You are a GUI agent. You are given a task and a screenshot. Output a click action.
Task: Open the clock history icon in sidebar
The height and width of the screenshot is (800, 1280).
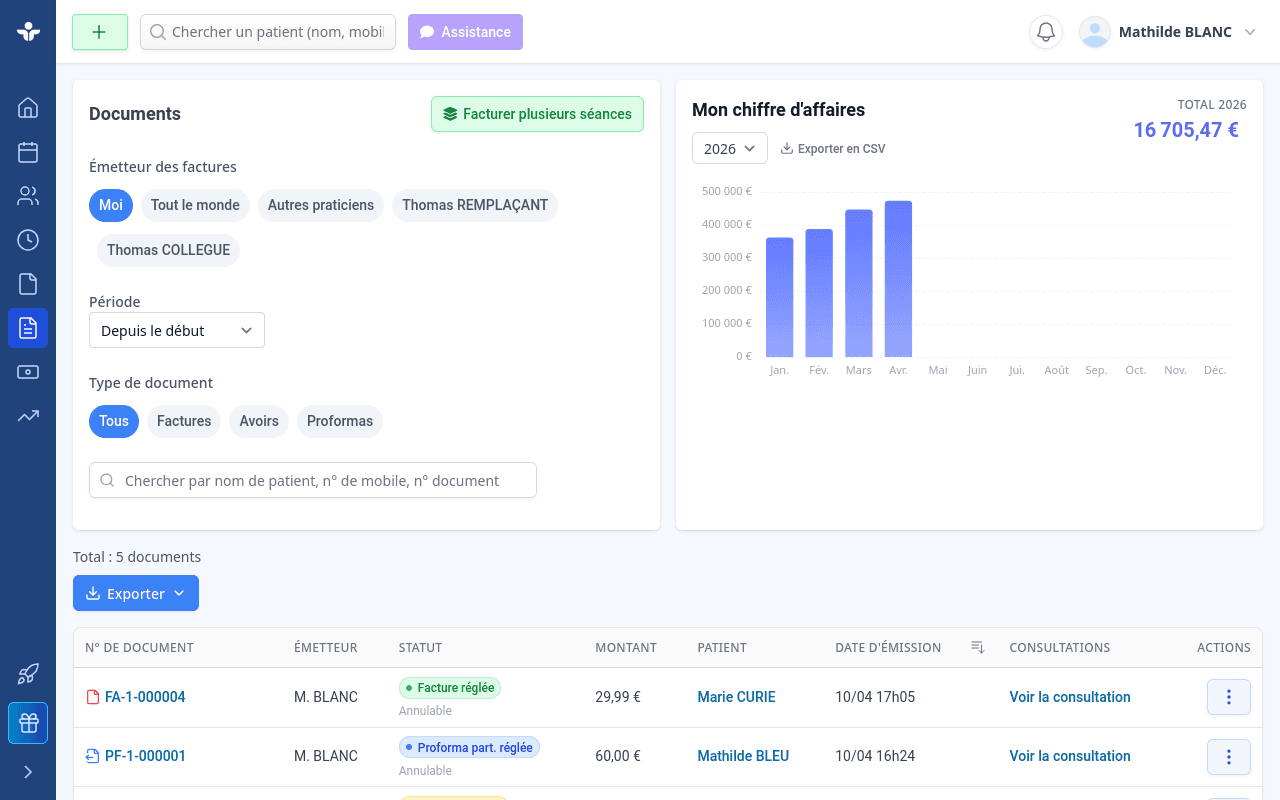point(28,240)
